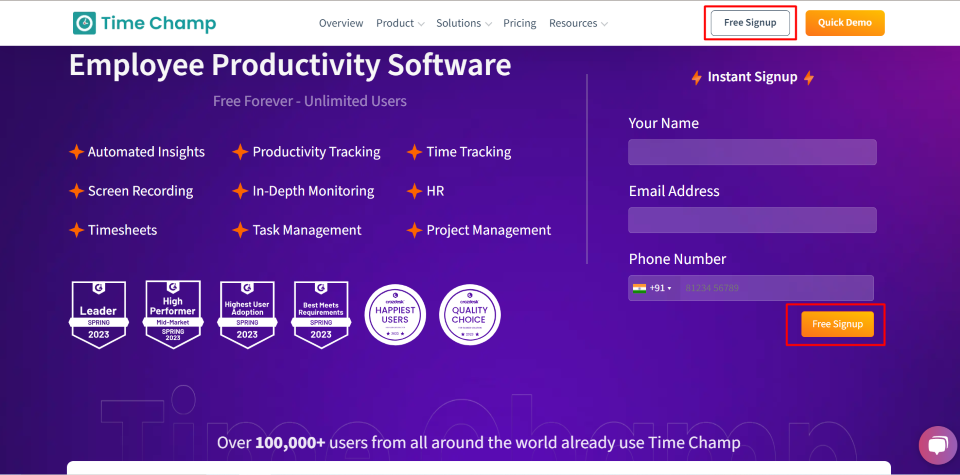
Task: Click the Happiest Users round badge
Action: click(395, 315)
